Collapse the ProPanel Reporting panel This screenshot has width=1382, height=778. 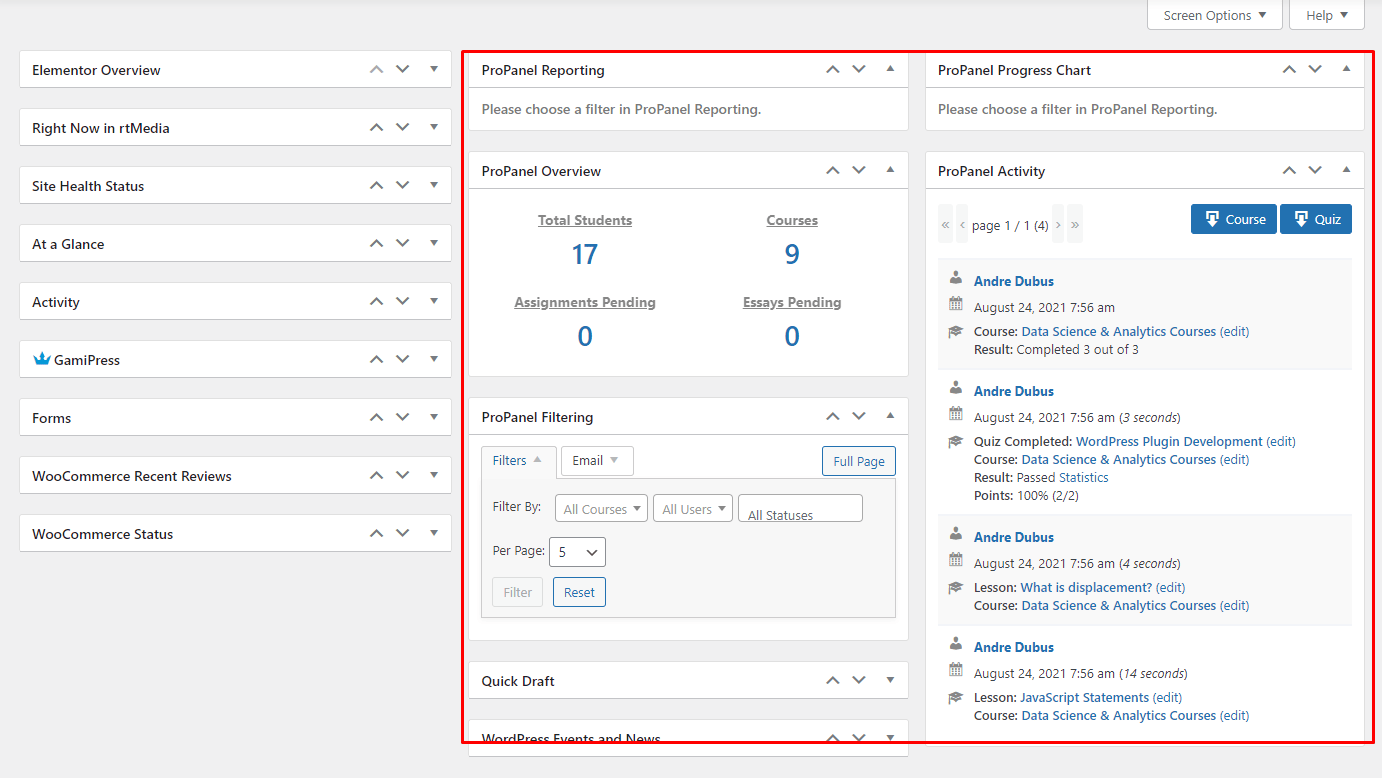[890, 70]
